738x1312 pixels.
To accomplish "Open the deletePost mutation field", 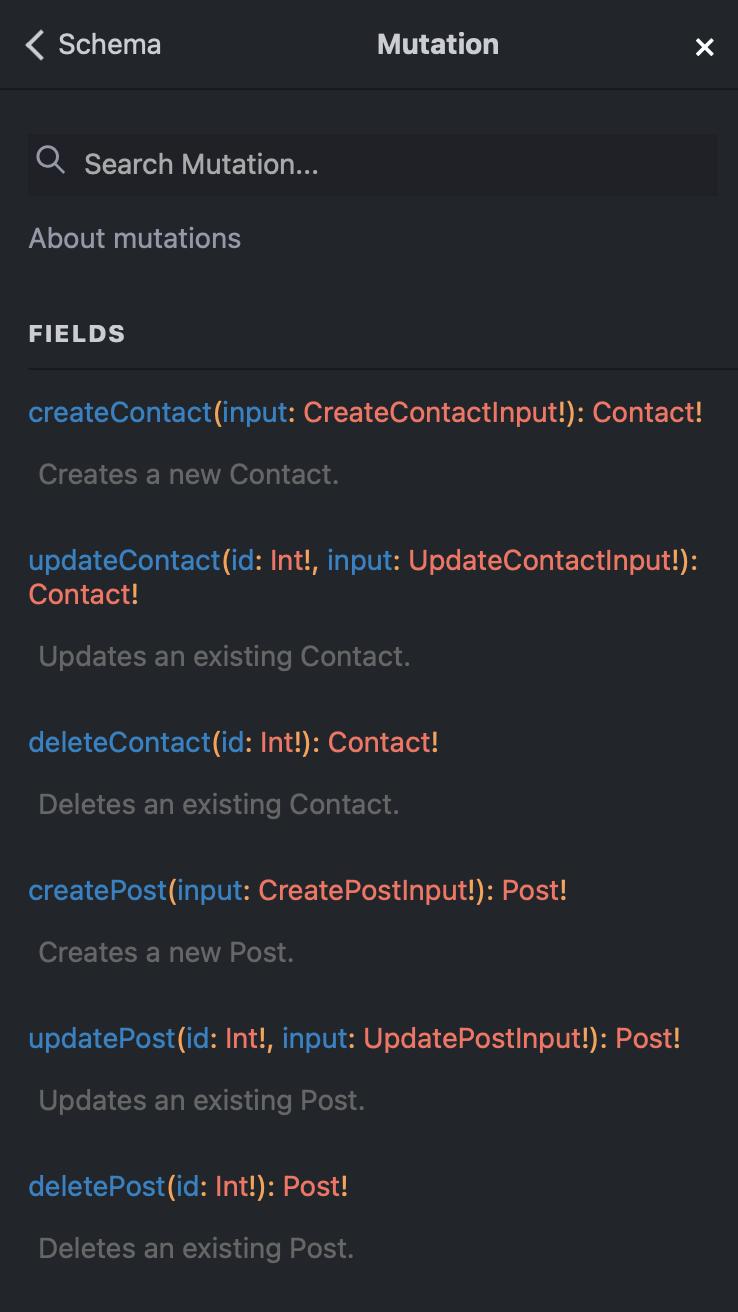I will coord(96,1186).
